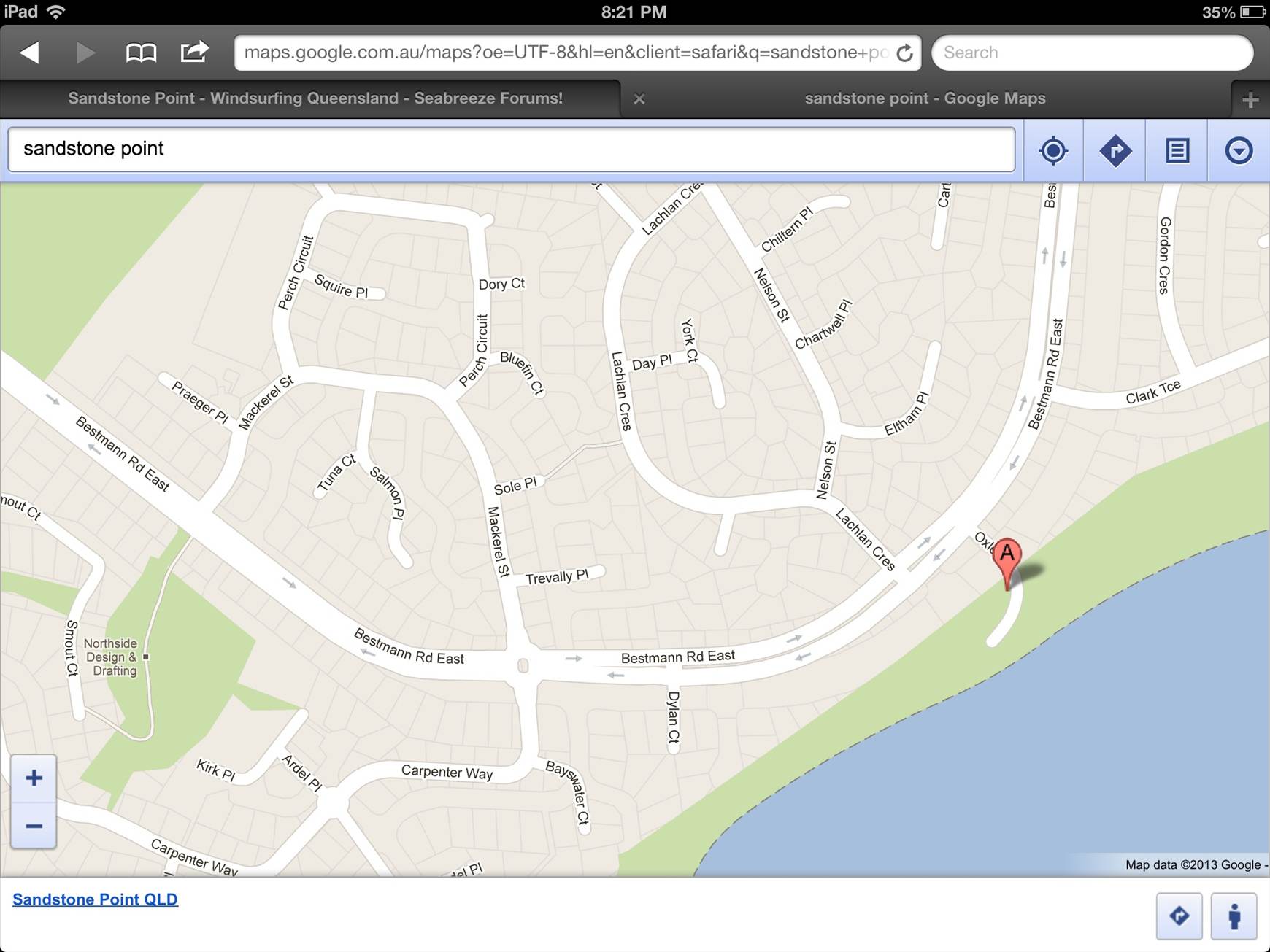This screenshot has width=1270, height=952.
Task: Tap the Safari forward arrow
Action: (x=85, y=53)
